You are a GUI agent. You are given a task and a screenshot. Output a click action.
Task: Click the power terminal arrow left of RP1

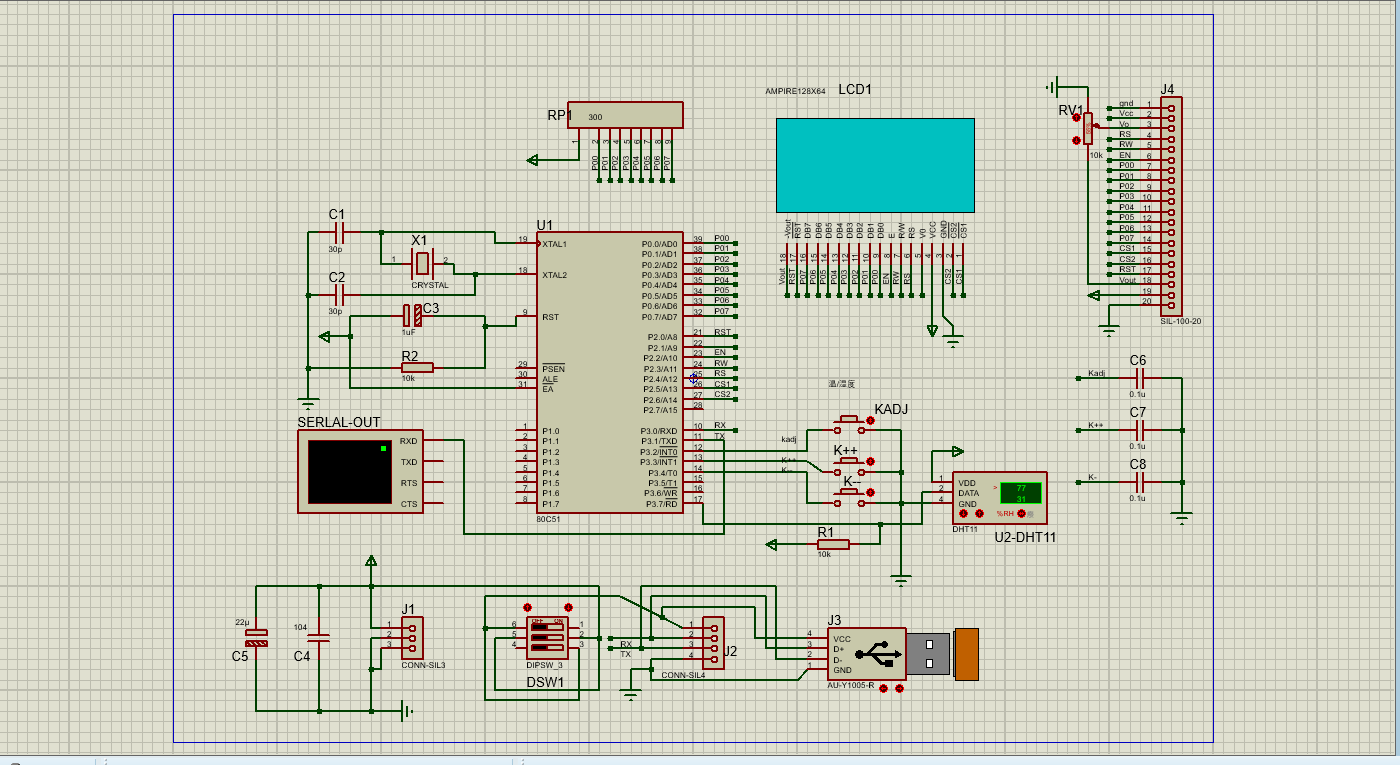click(x=534, y=159)
